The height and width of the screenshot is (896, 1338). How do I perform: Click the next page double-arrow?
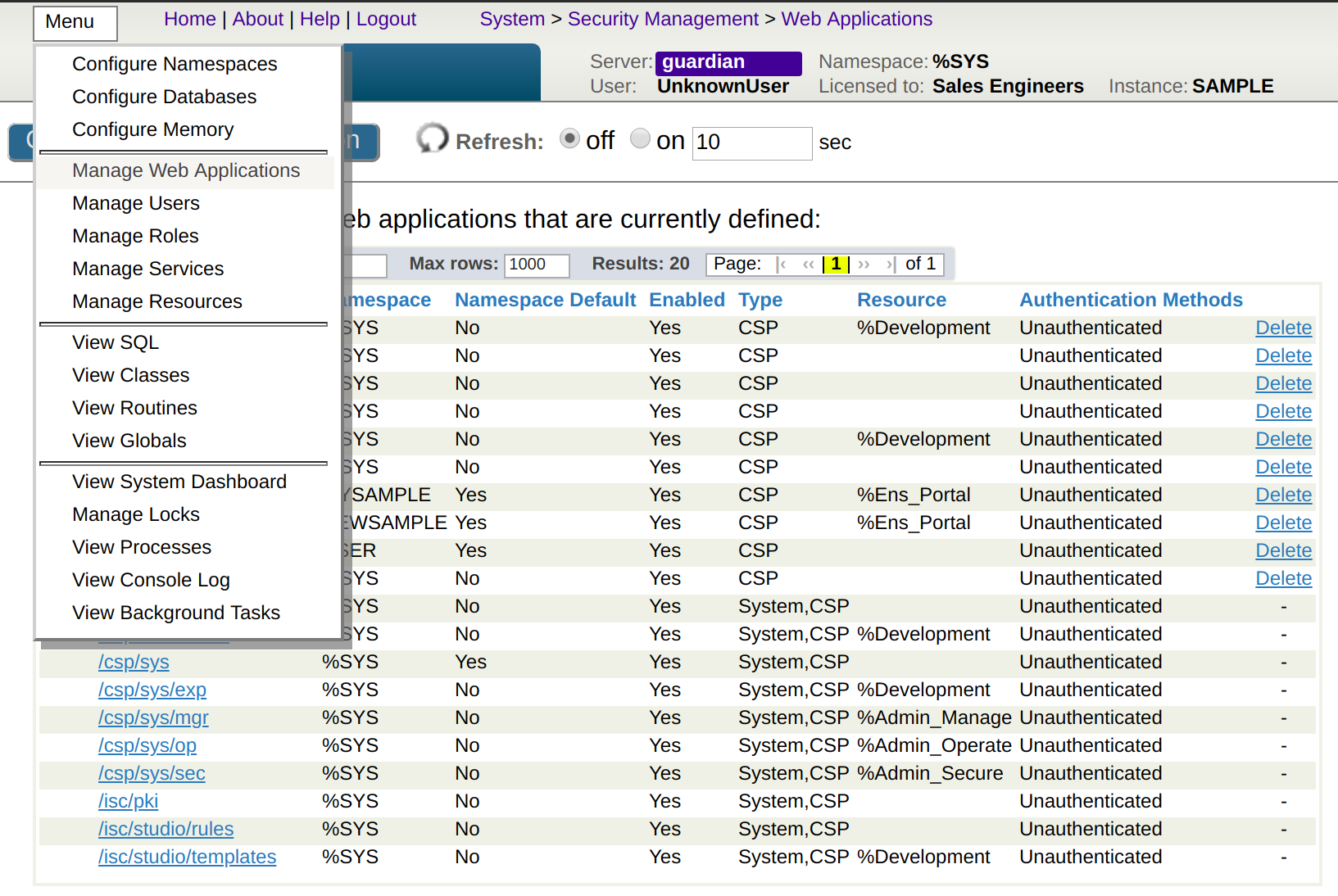(864, 265)
